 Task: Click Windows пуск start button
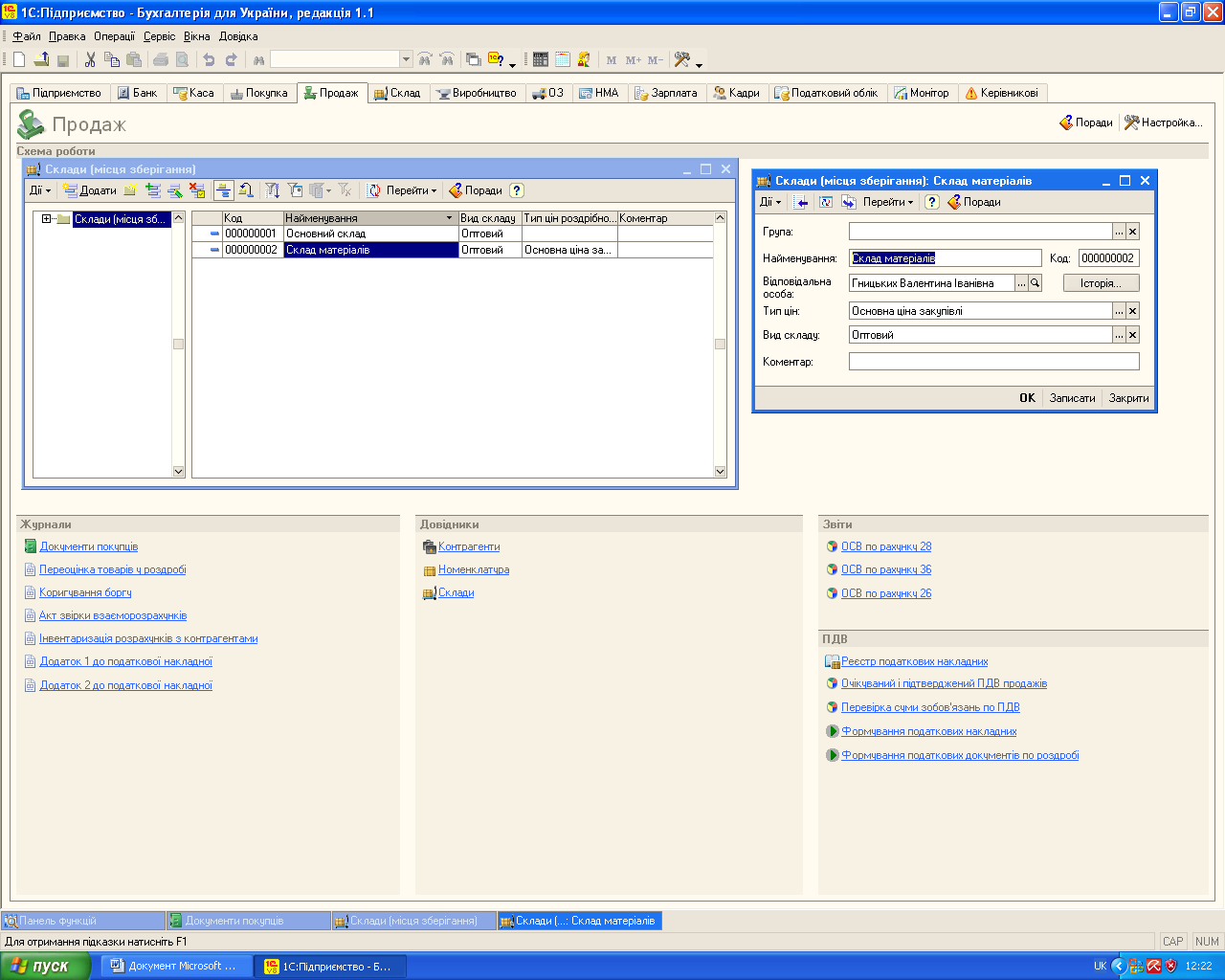[x=45, y=966]
